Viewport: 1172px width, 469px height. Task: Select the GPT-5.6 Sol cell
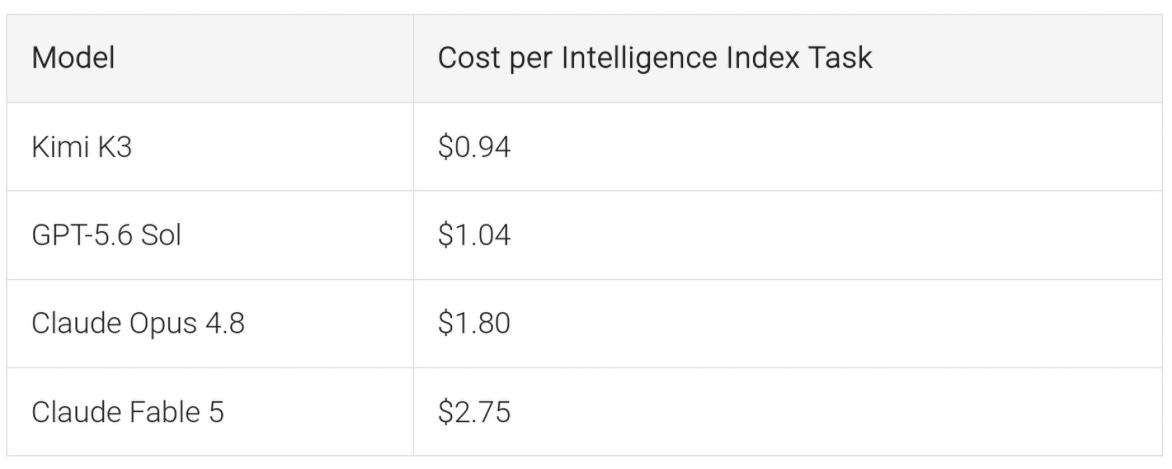[x=210, y=235]
